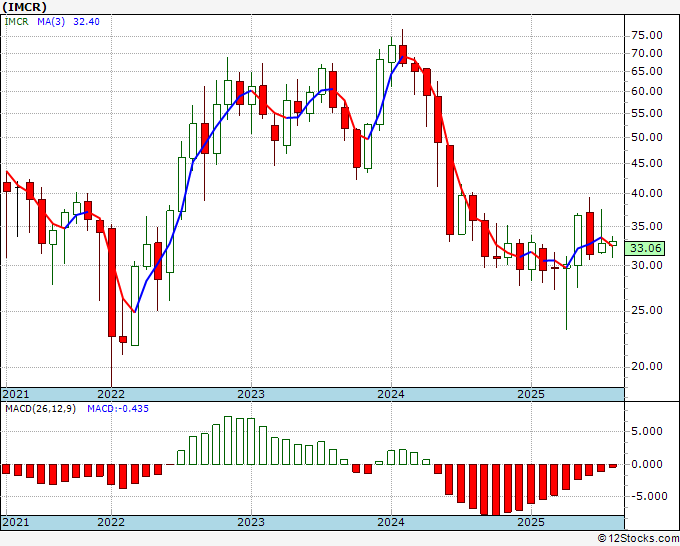Click the 40.00 price axis label
The height and width of the screenshot is (546, 680).
pyautogui.click(x=647, y=193)
